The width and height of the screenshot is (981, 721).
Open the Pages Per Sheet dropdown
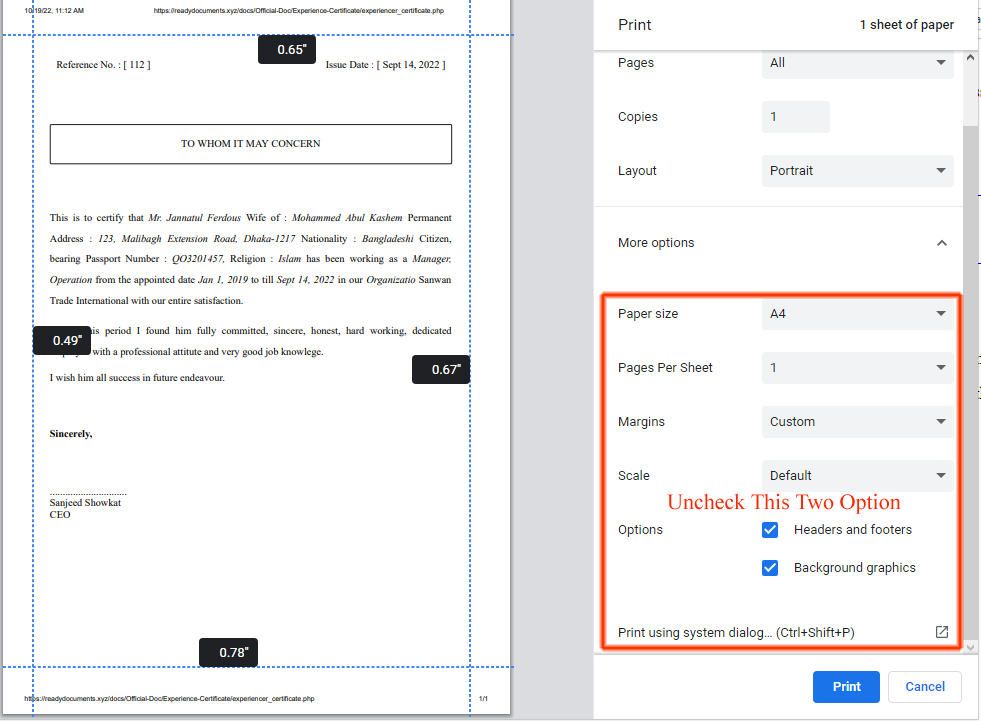tap(857, 367)
